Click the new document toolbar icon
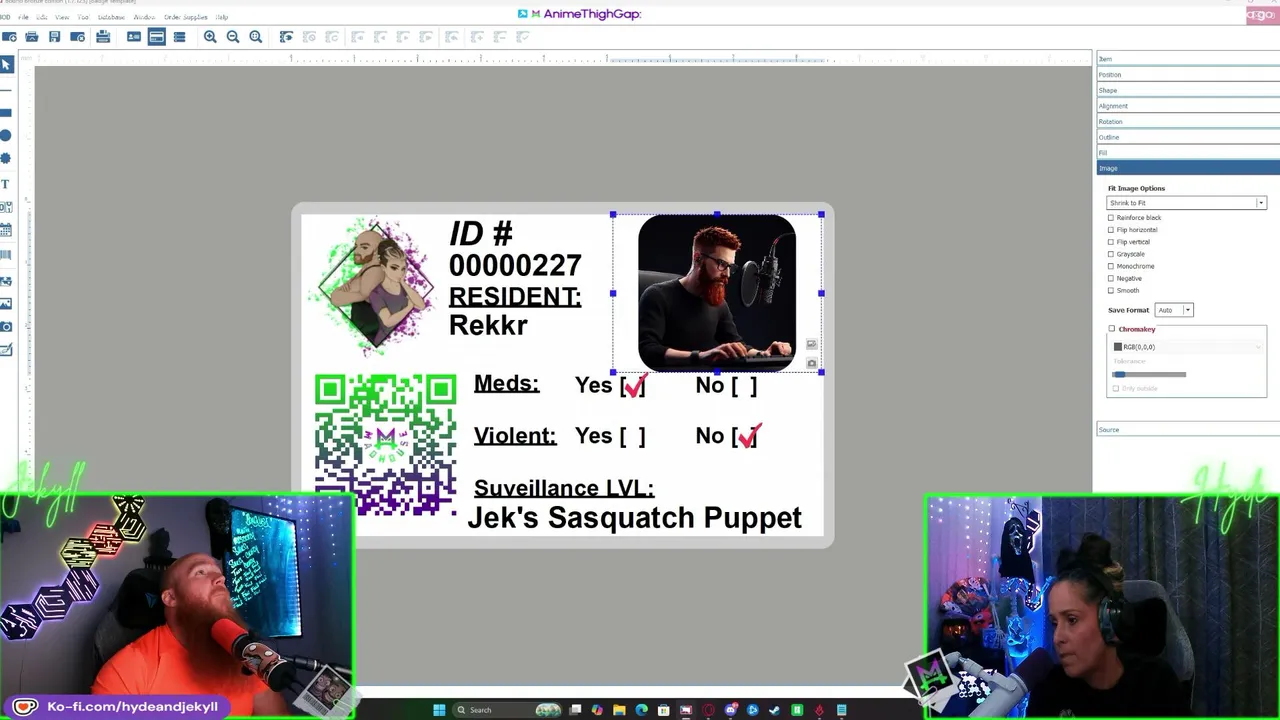The image size is (1280, 720). 9,37
